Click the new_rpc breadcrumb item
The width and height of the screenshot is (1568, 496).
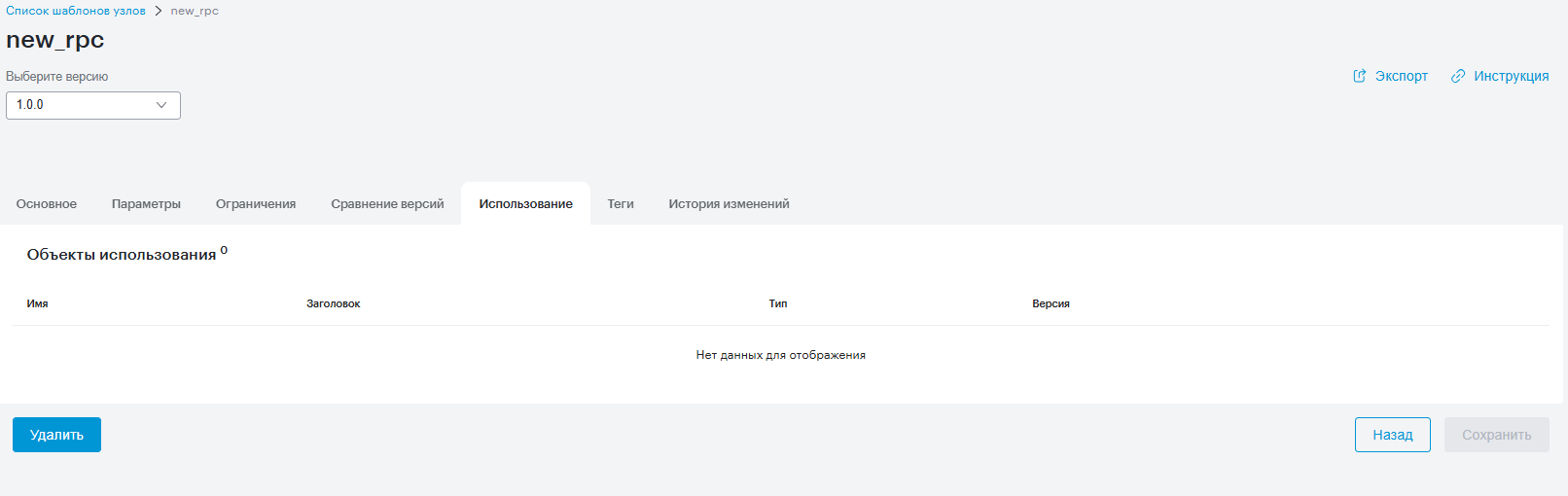[x=195, y=11]
